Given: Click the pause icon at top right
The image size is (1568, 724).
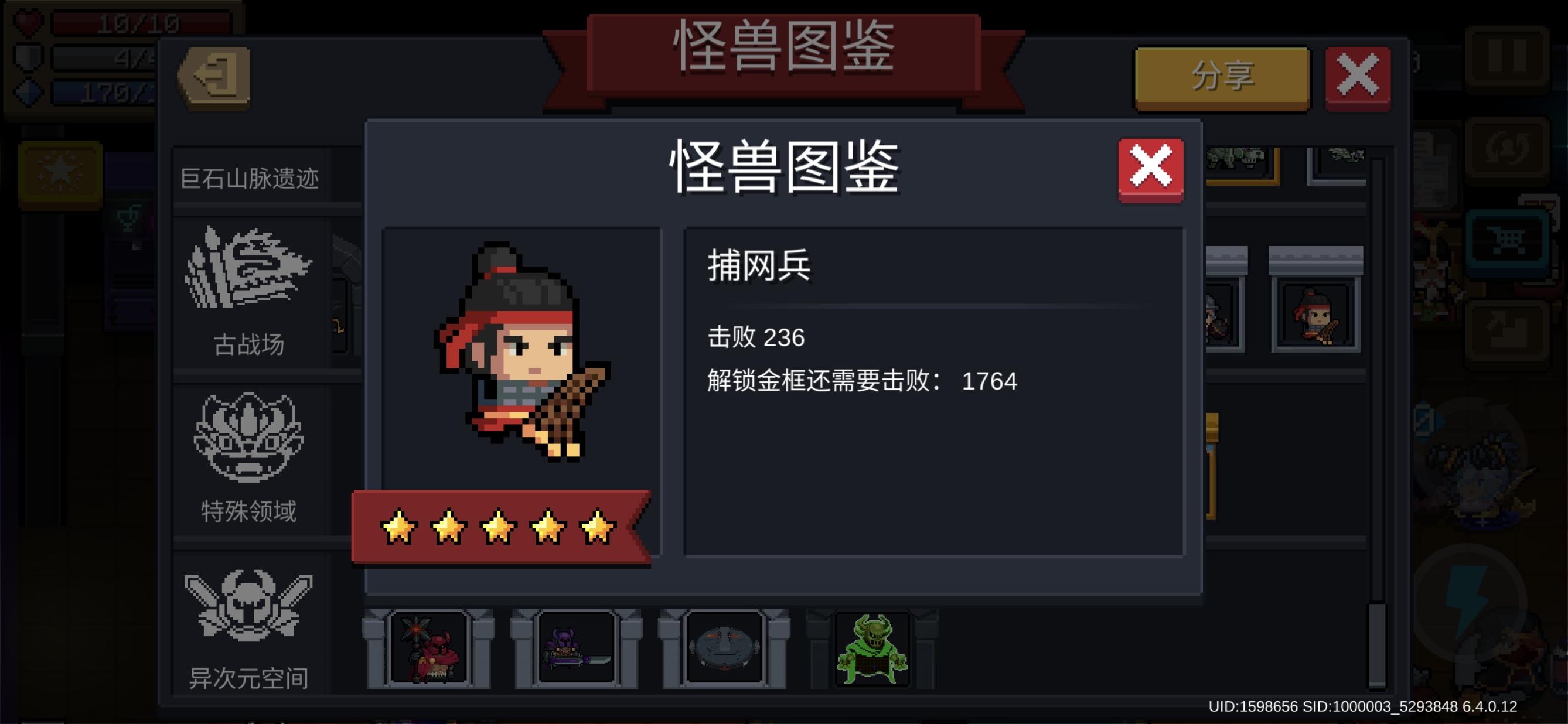Looking at the screenshot, I should click(x=1507, y=58).
